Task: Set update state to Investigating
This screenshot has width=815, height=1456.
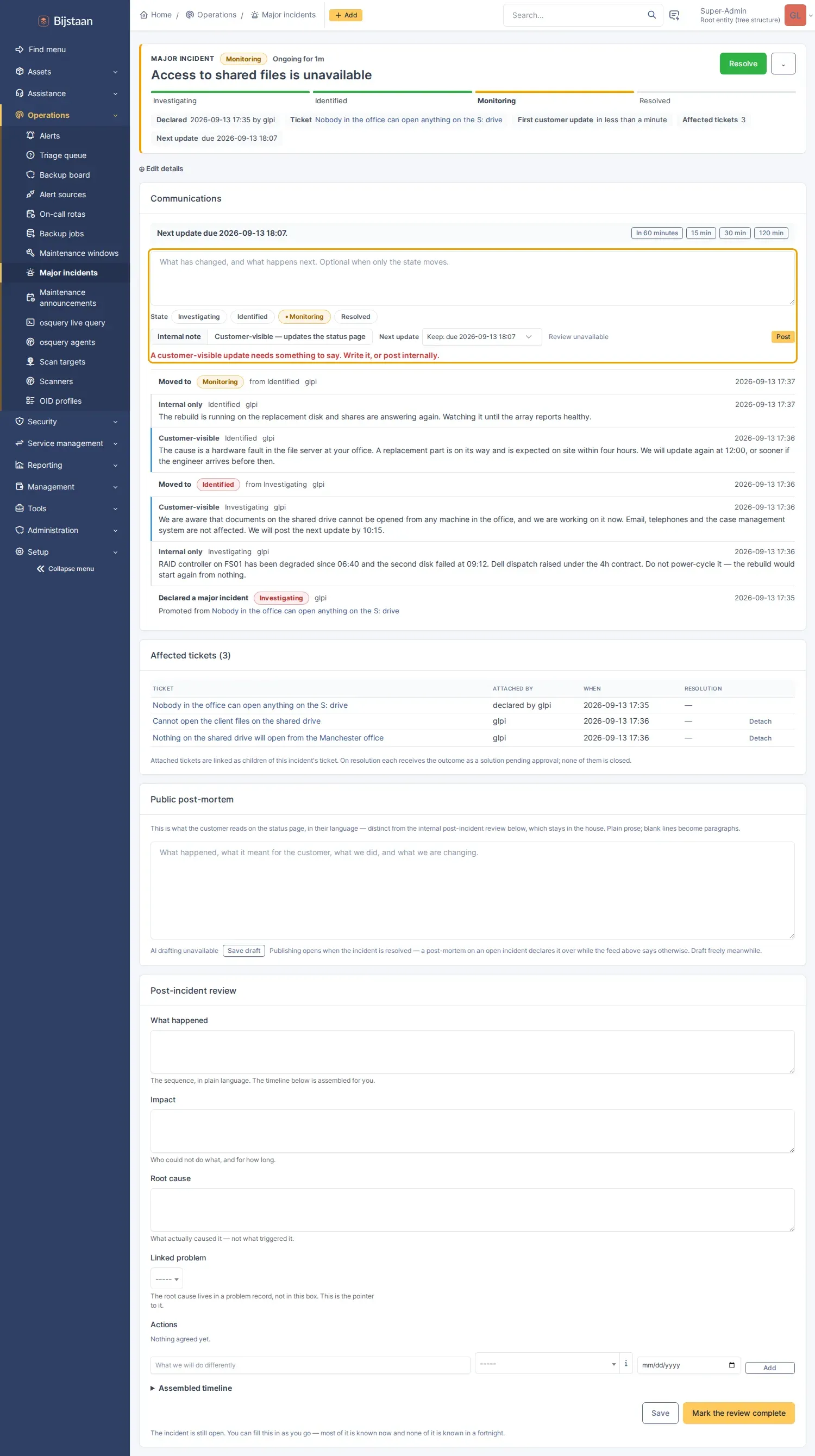Action: pyautogui.click(x=199, y=317)
